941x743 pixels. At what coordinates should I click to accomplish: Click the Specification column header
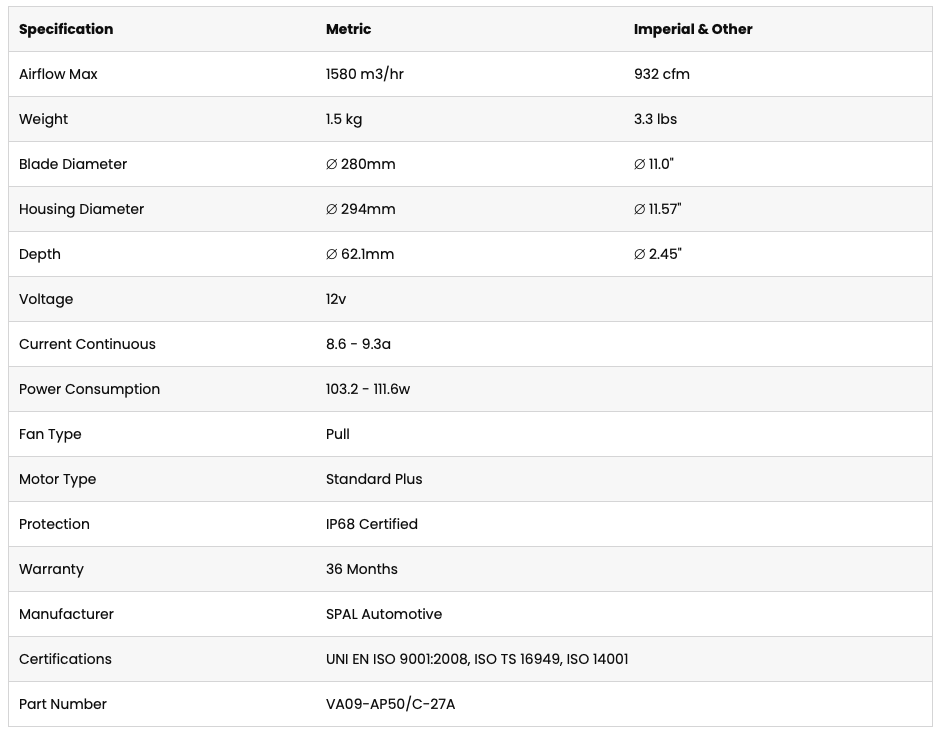tap(66, 29)
